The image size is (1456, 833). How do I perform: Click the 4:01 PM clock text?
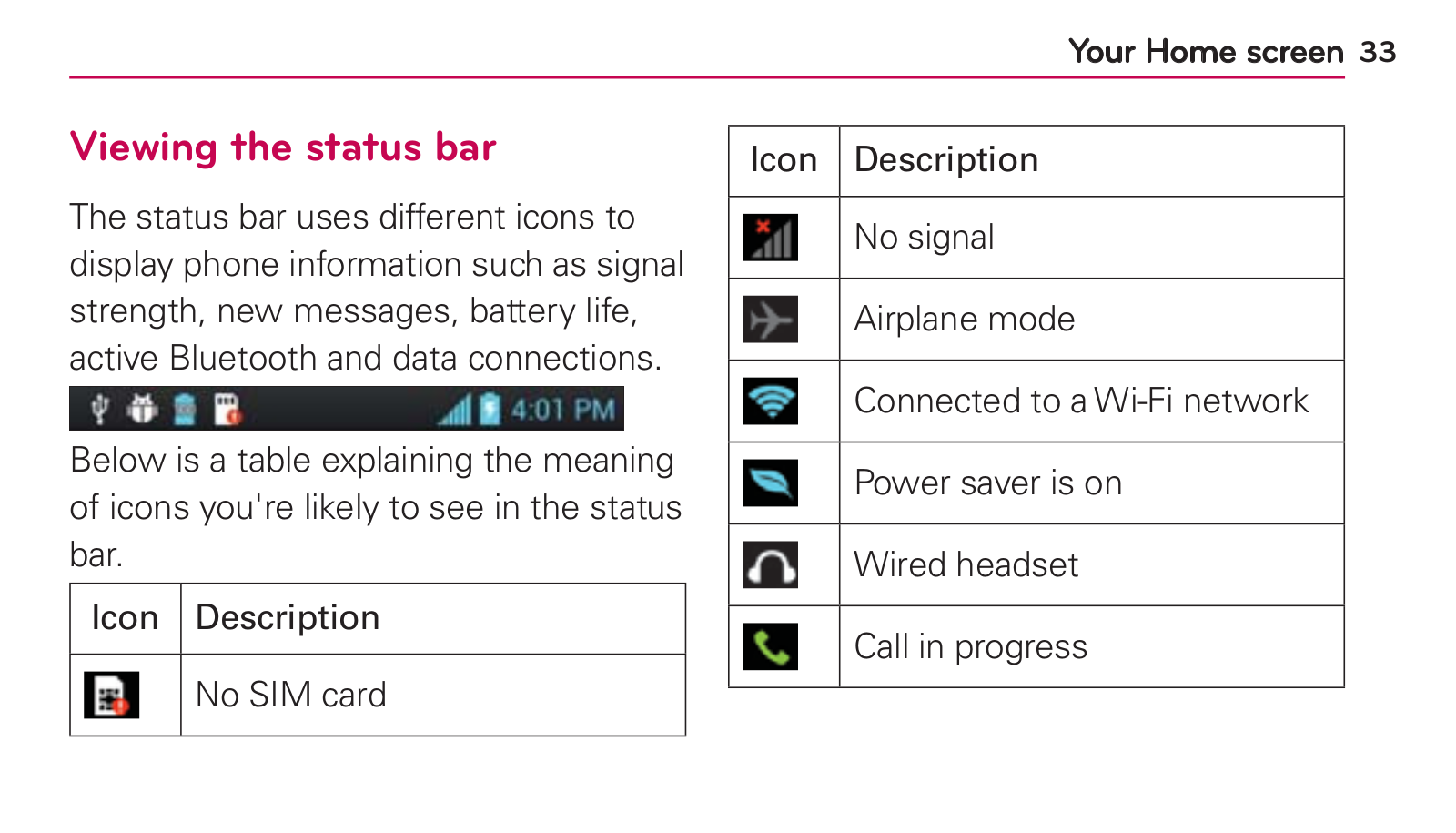562,410
